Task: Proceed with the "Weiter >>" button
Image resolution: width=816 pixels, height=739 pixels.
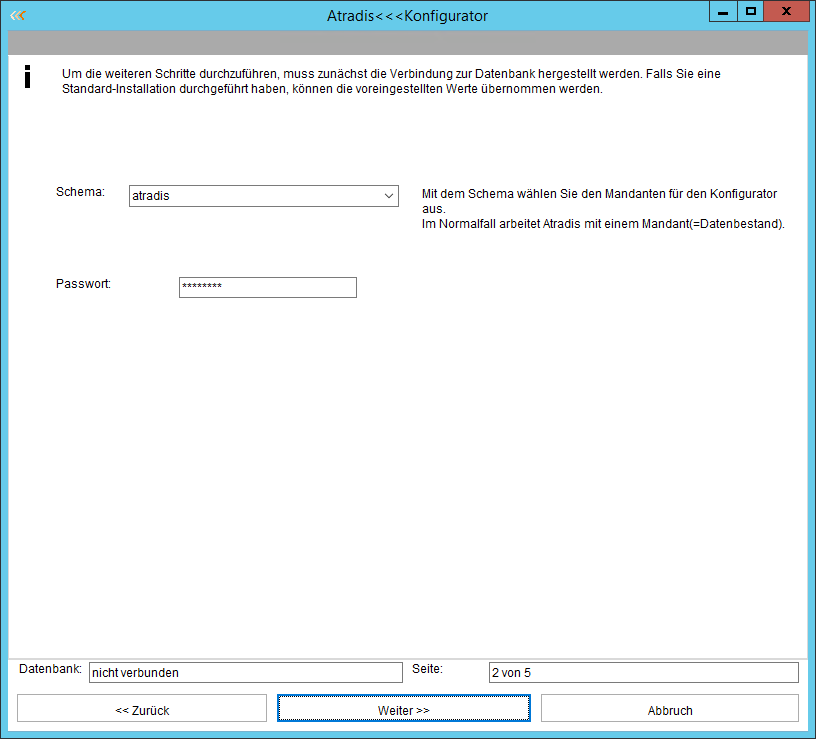Action: pyautogui.click(x=404, y=708)
